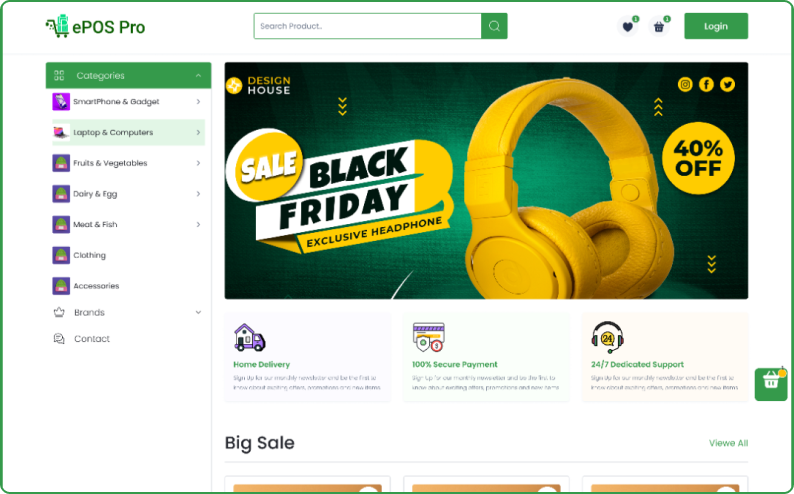
Task: Click the Instagram icon on the banner
Action: pyautogui.click(x=685, y=85)
